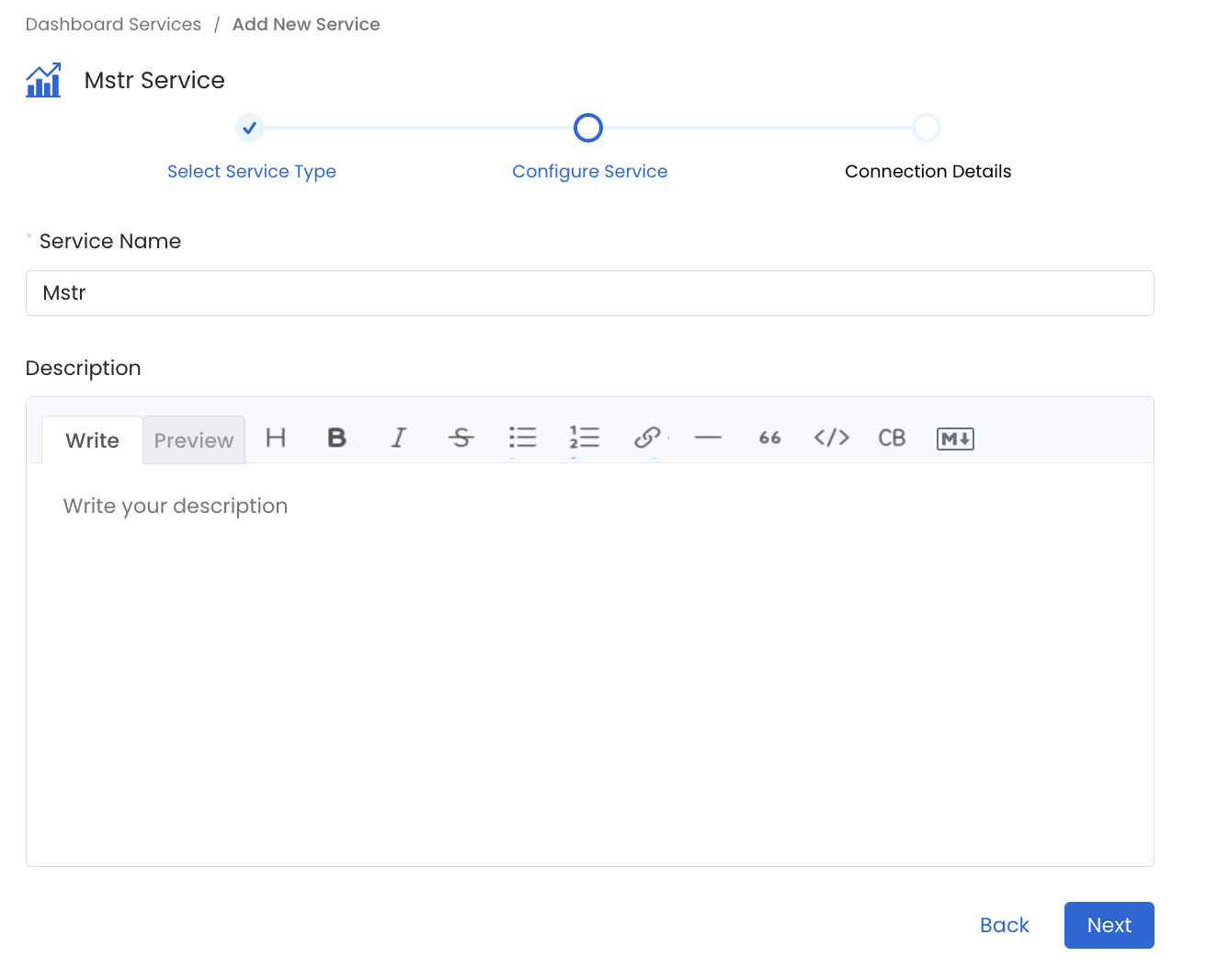1206x980 pixels.
Task: Open Dashboard Services breadcrumb link
Action: (x=112, y=24)
